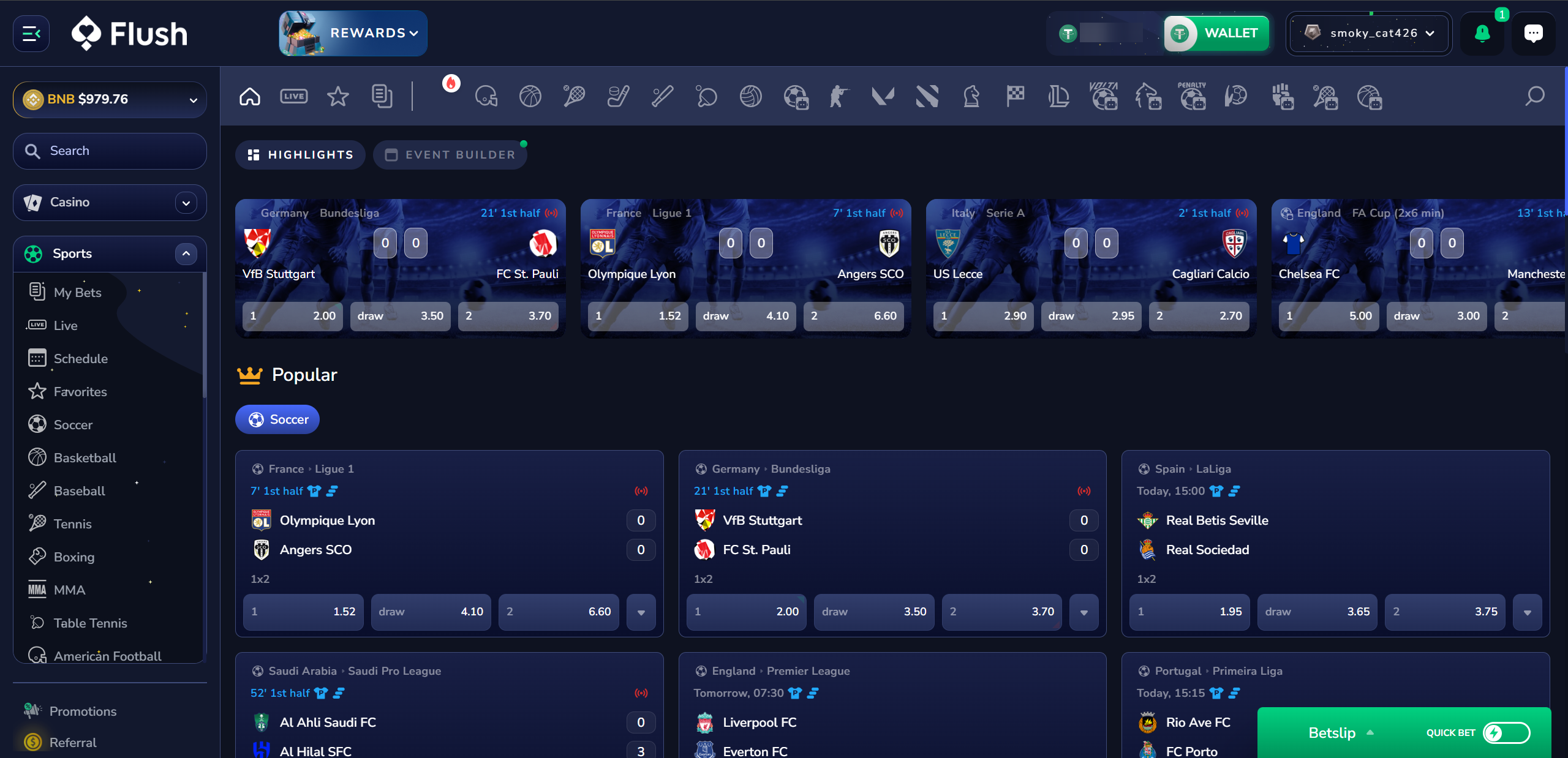Select the Counter-Strike soldier icon
Viewport: 1568px width, 758px height.
click(839, 96)
